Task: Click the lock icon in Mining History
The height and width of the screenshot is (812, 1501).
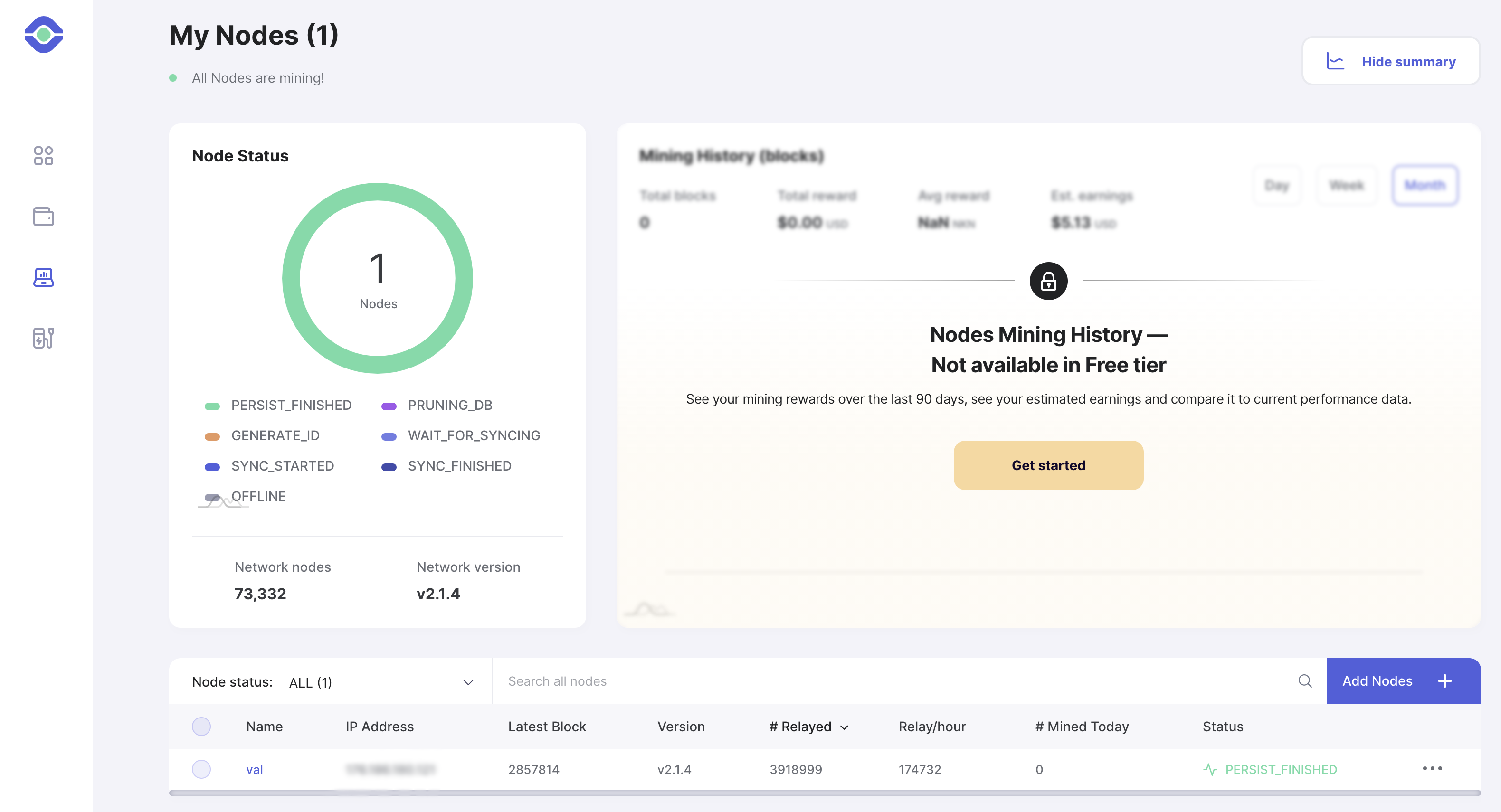Action: pos(1048,281)
